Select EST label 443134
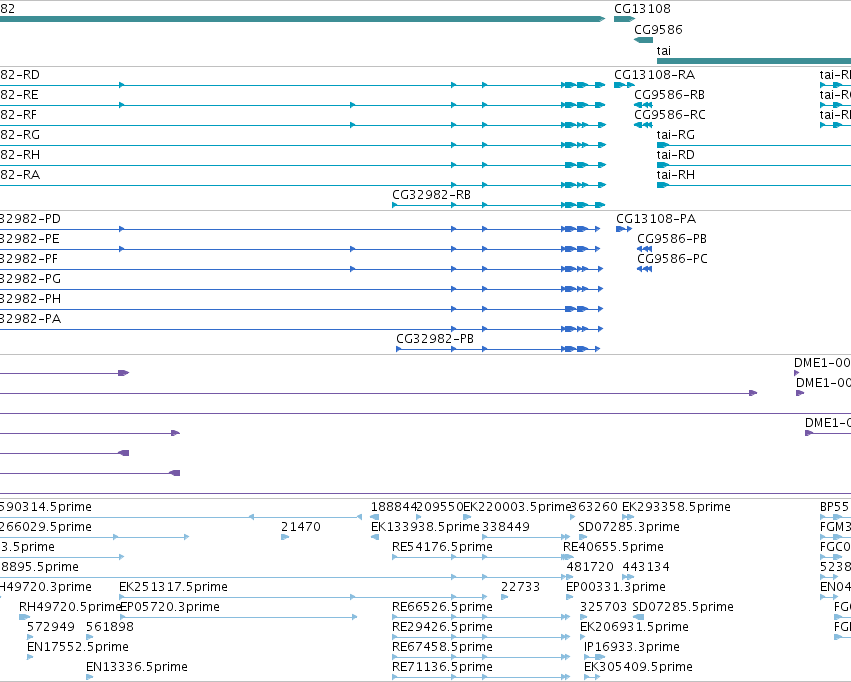 [x=646, y=568]
